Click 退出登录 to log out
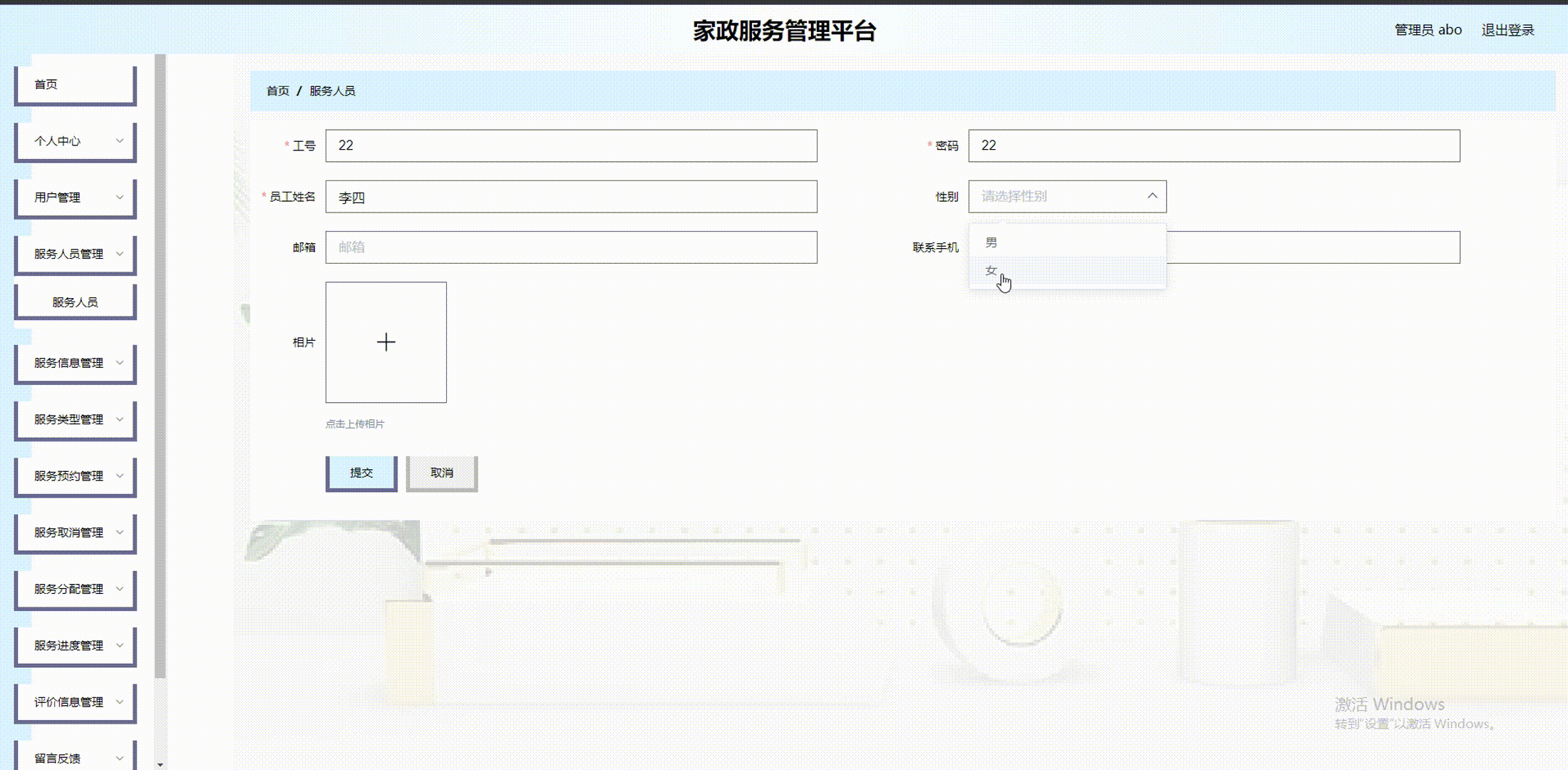 coord(1509,30)
